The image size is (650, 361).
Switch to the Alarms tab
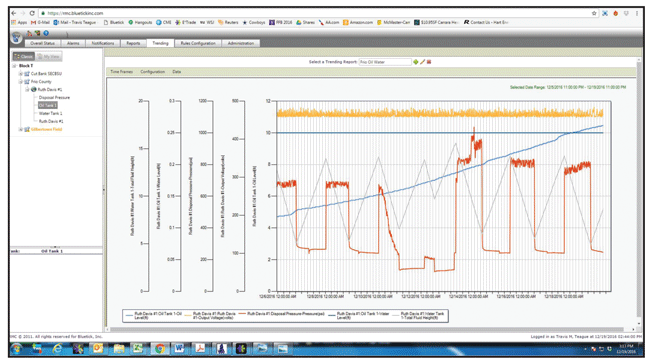pos(73,43)
